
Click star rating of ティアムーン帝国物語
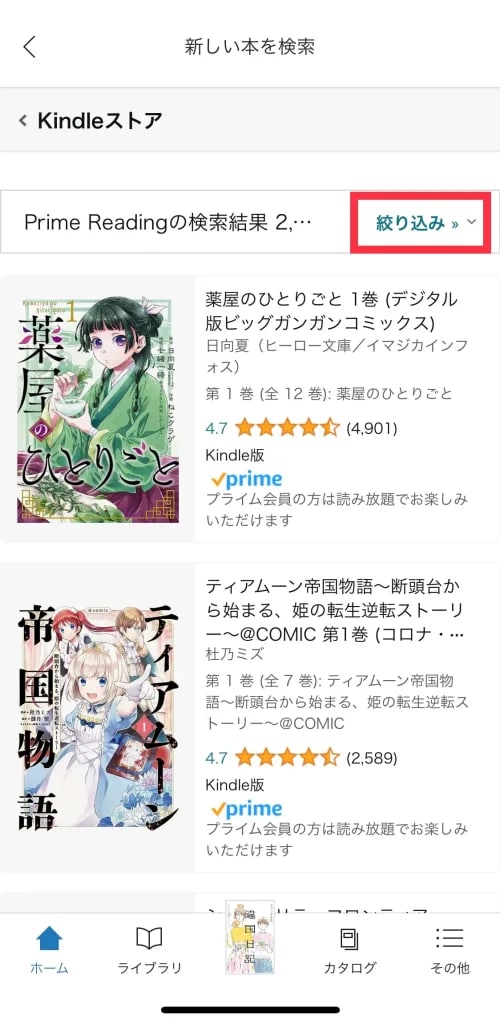287,758
